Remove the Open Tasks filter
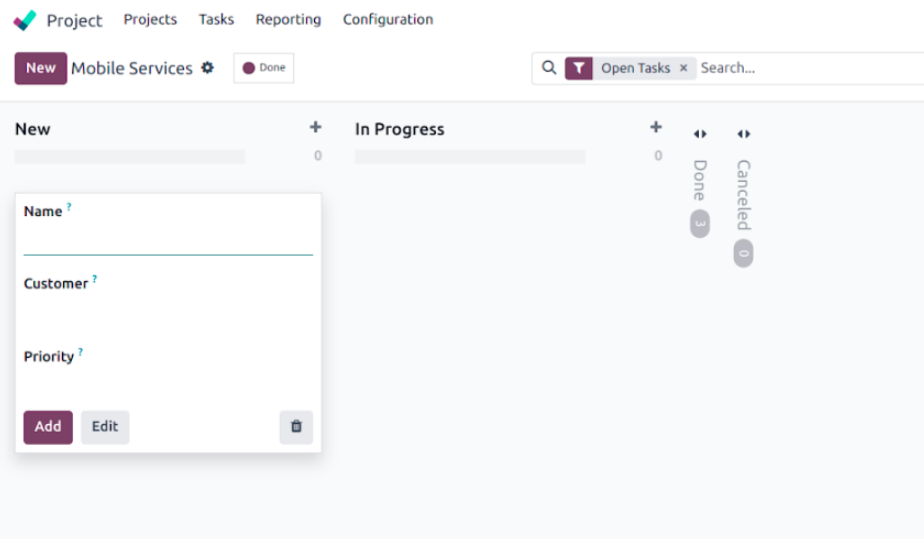The width and height of the screenshot is (924, 539). 684,68
